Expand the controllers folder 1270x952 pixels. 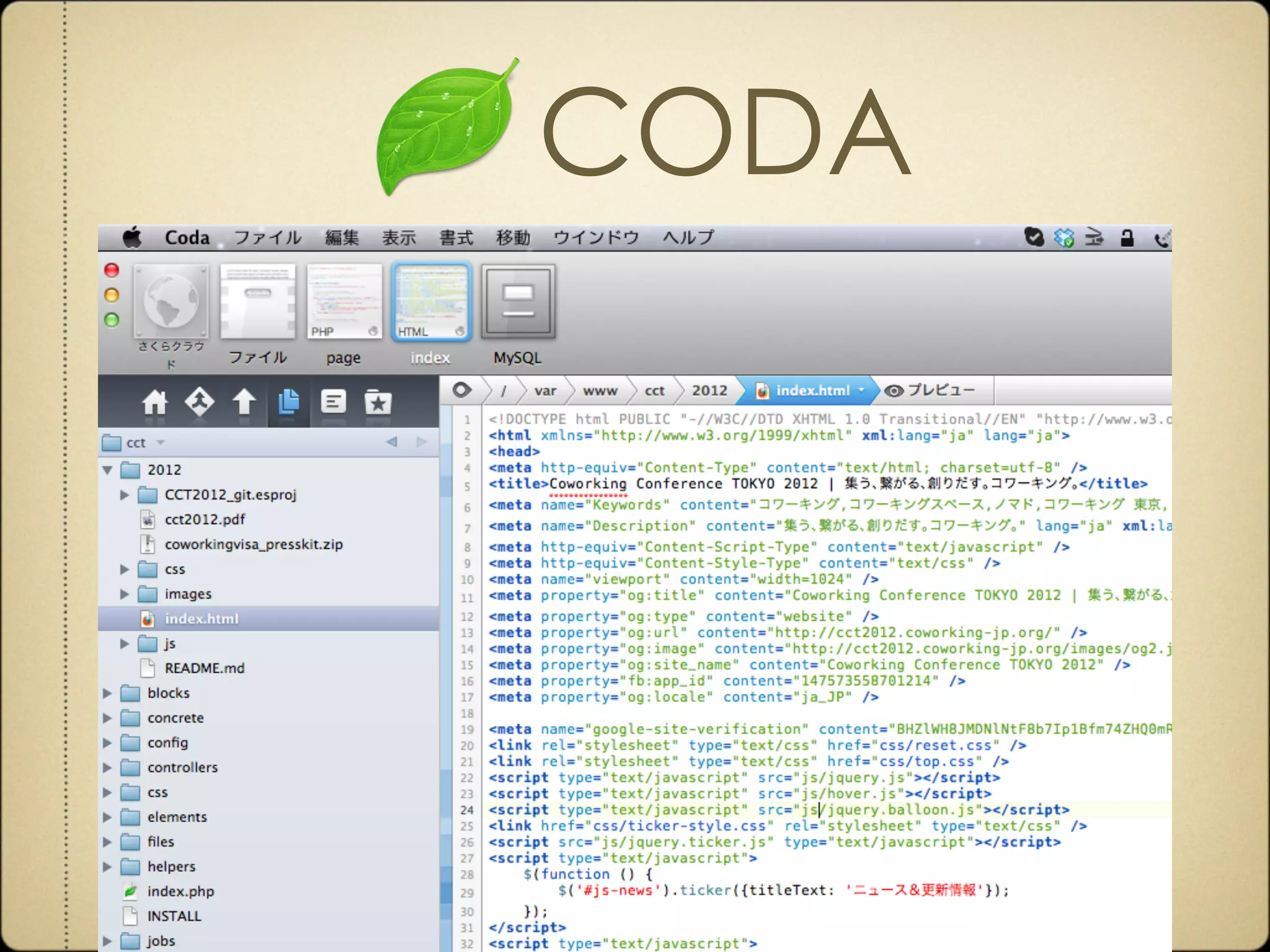[x=107, y=767]
